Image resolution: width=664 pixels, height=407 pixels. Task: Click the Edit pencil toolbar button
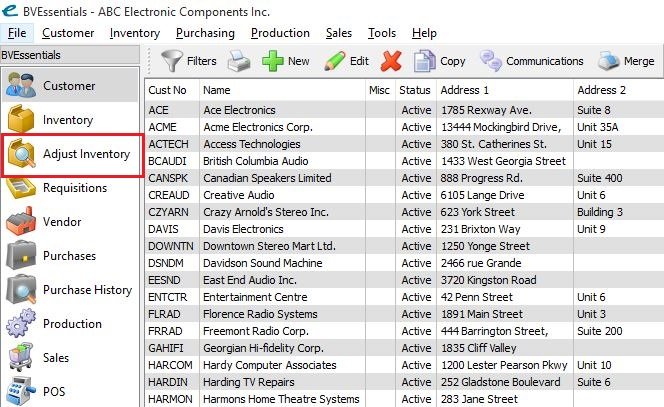tap(346, 61)
